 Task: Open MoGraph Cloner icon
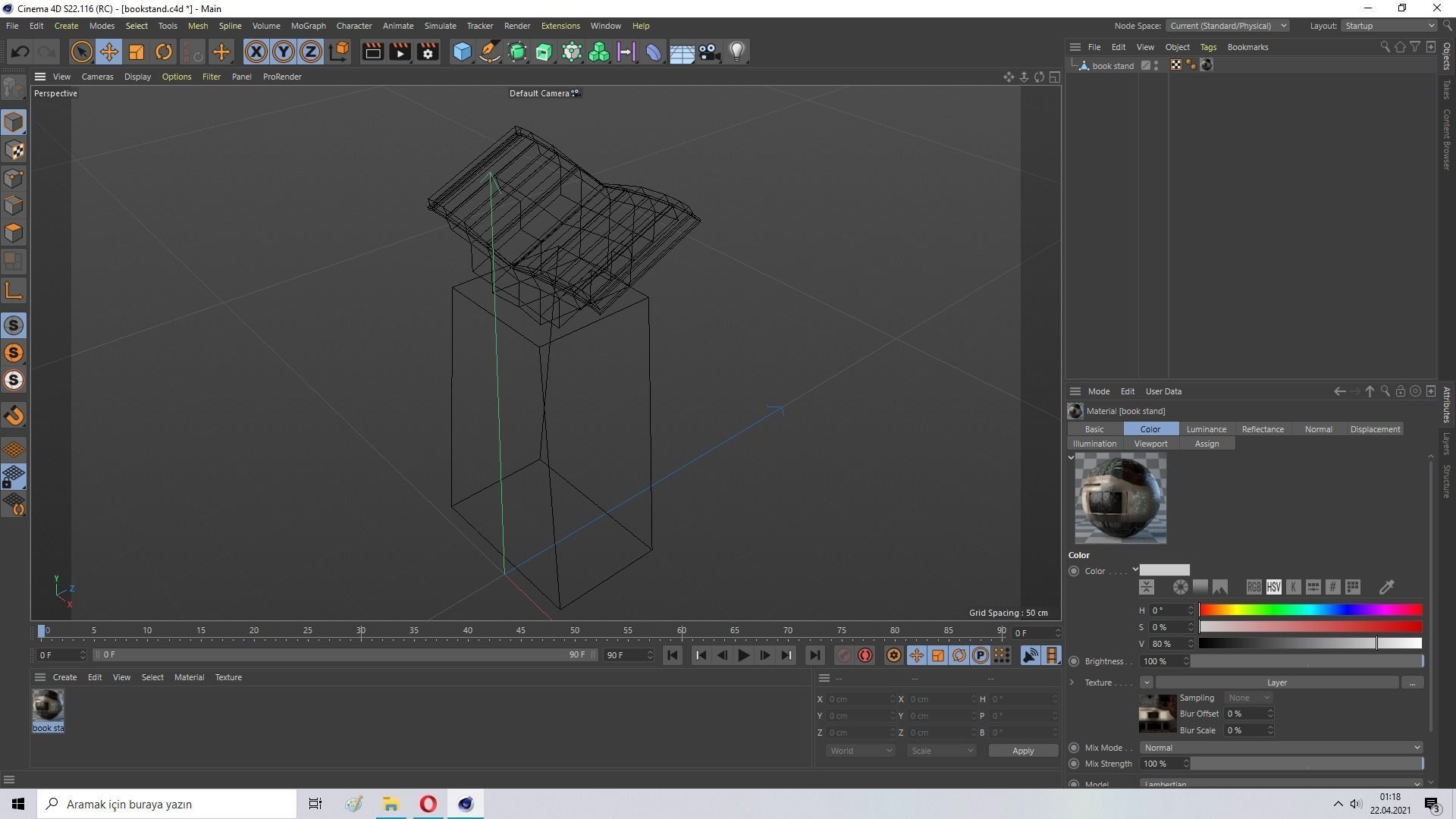pos(599,52)
